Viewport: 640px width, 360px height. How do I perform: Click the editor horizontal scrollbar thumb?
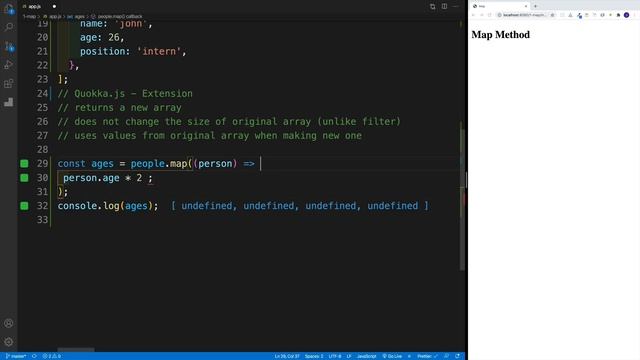76,350
